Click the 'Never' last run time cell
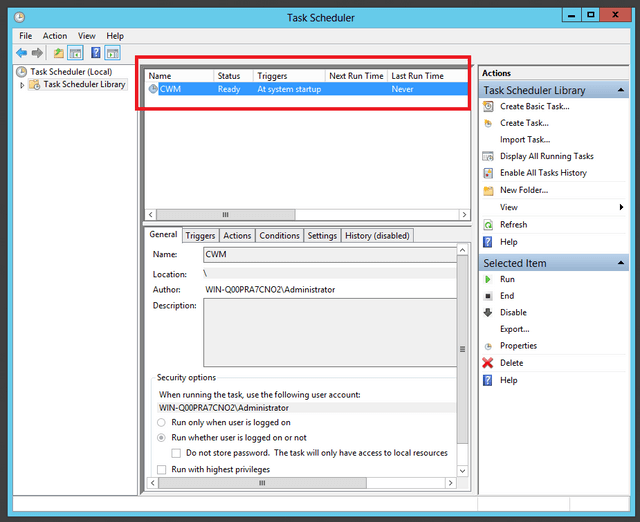 tap(402, 89)
